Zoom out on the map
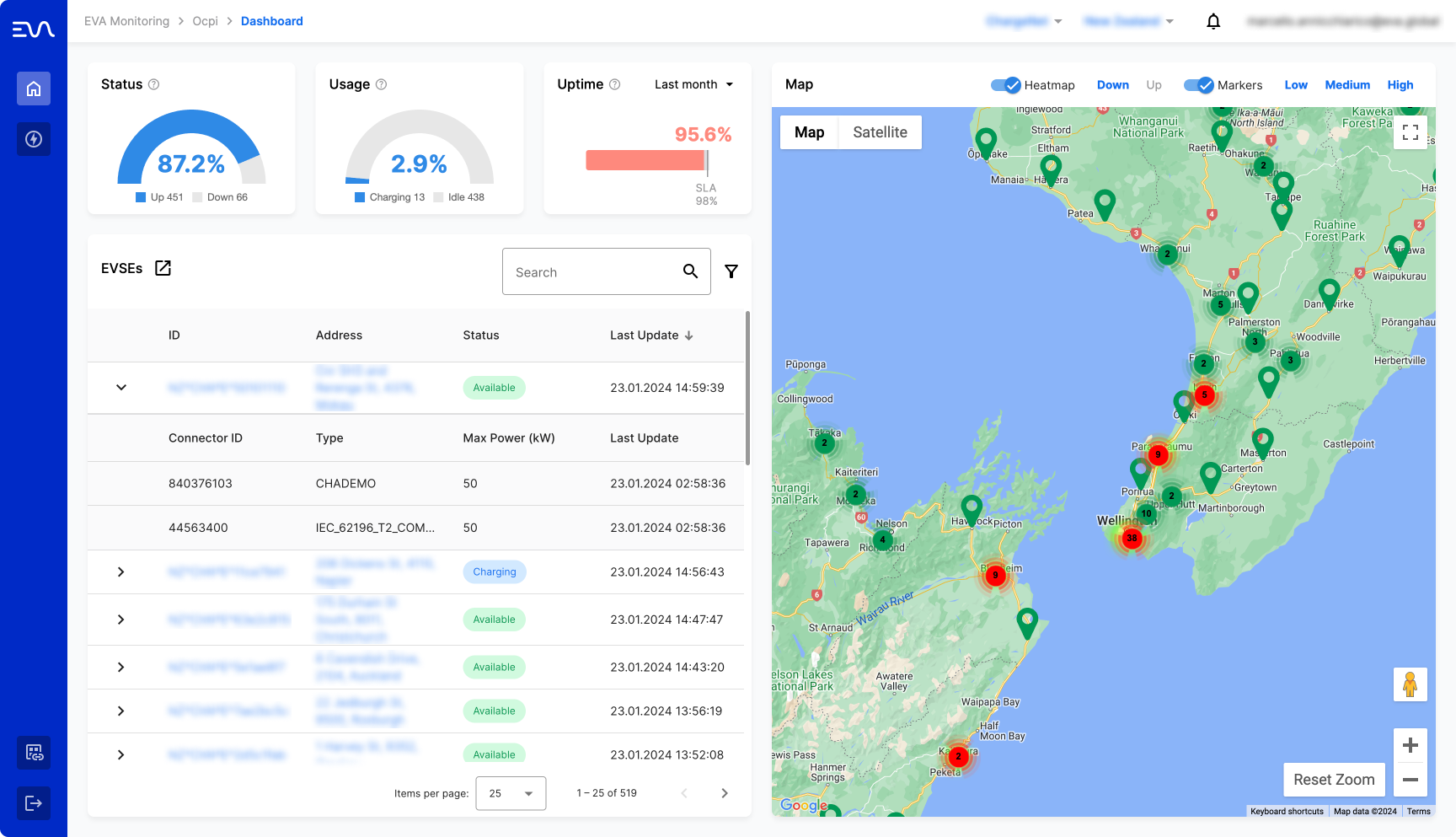 [1410, 780]
